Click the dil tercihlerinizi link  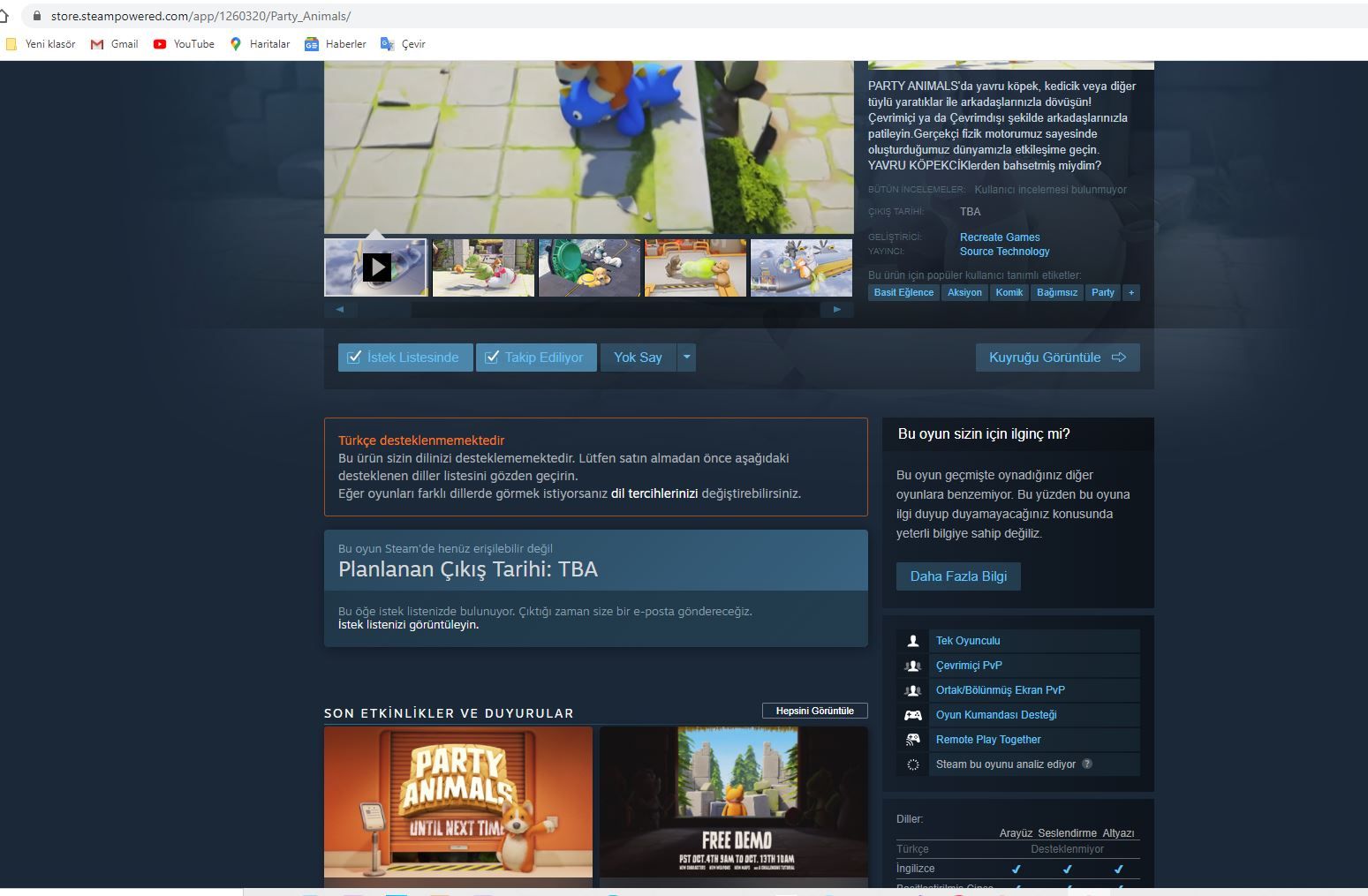coord(654,493)
